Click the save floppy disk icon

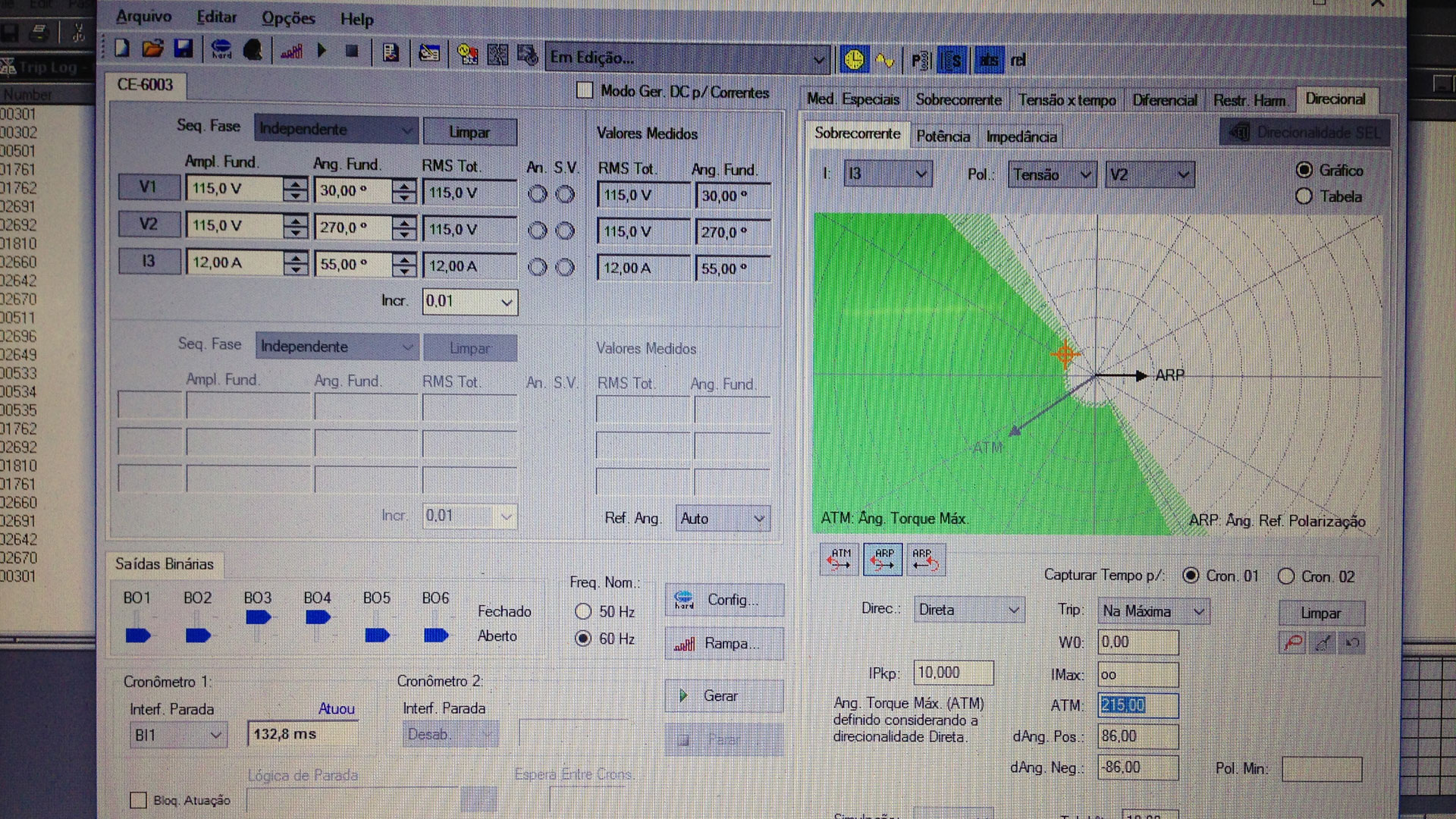point(183,50)
